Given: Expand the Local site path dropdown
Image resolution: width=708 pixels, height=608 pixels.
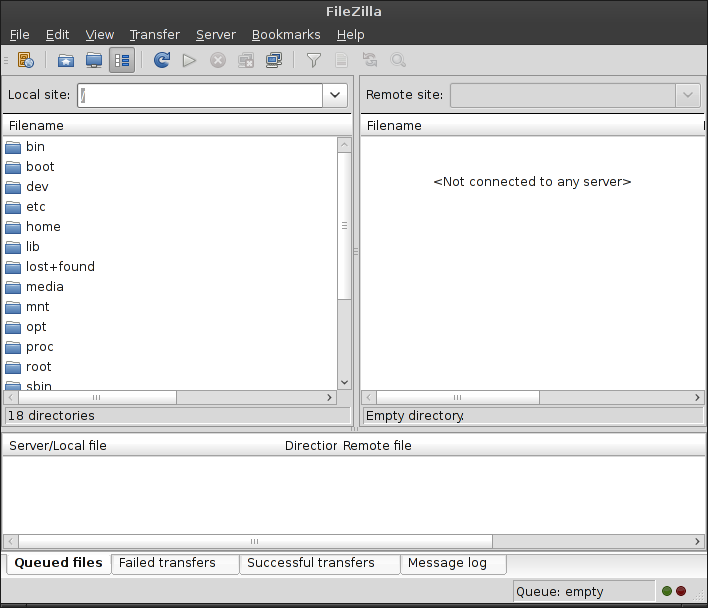Looking at the screenshot, I should pyautogui.click(x=335, y=95).
